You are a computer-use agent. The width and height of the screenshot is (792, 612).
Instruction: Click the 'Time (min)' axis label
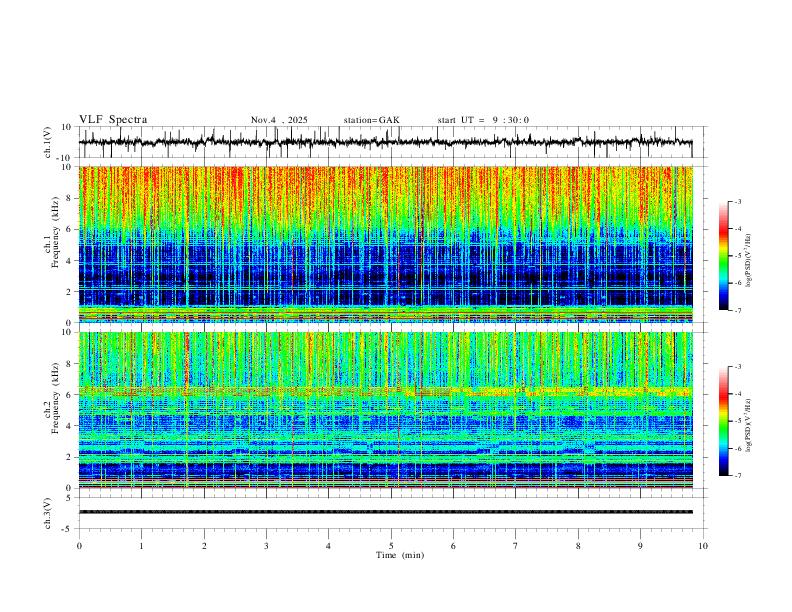tap(400, 555)
